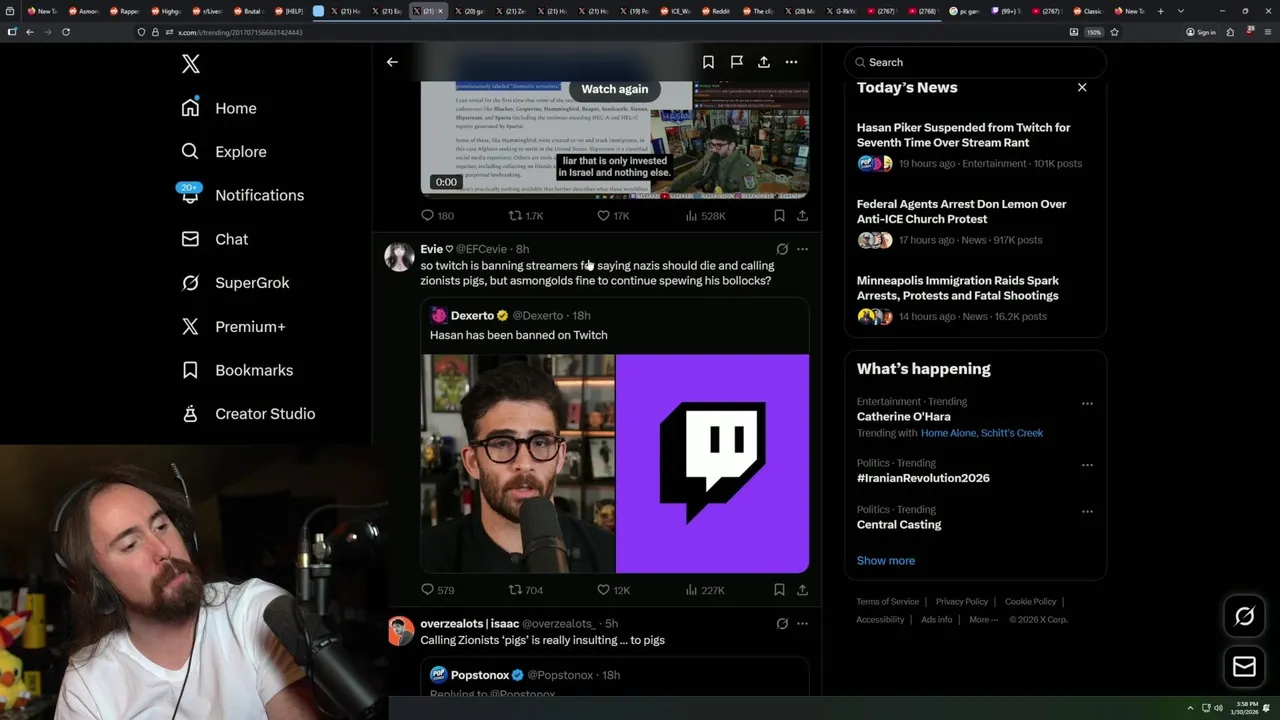Bookmark the post with 528K views

(x=779, y=215)
